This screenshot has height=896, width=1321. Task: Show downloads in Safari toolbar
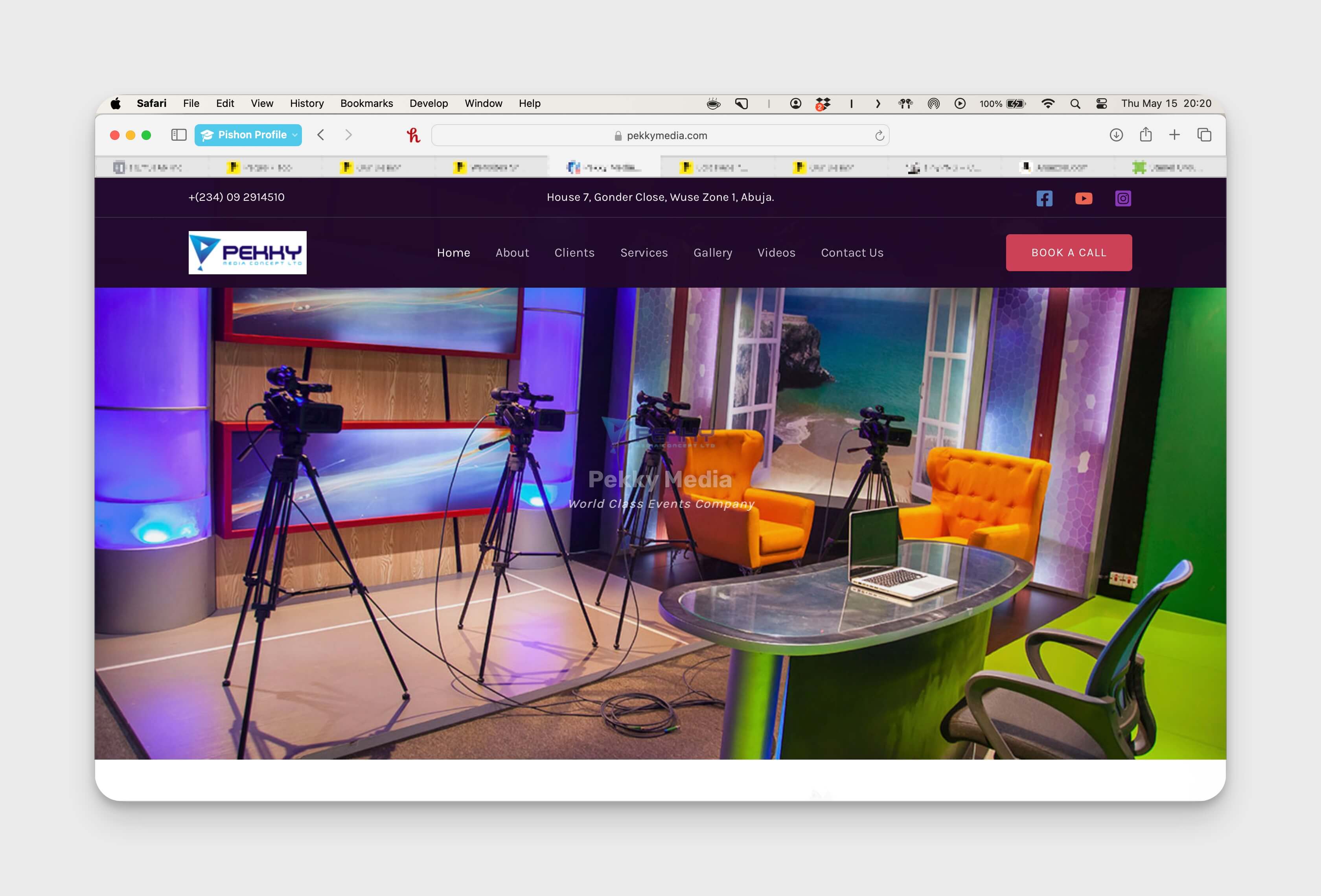tap(1116, 135)
